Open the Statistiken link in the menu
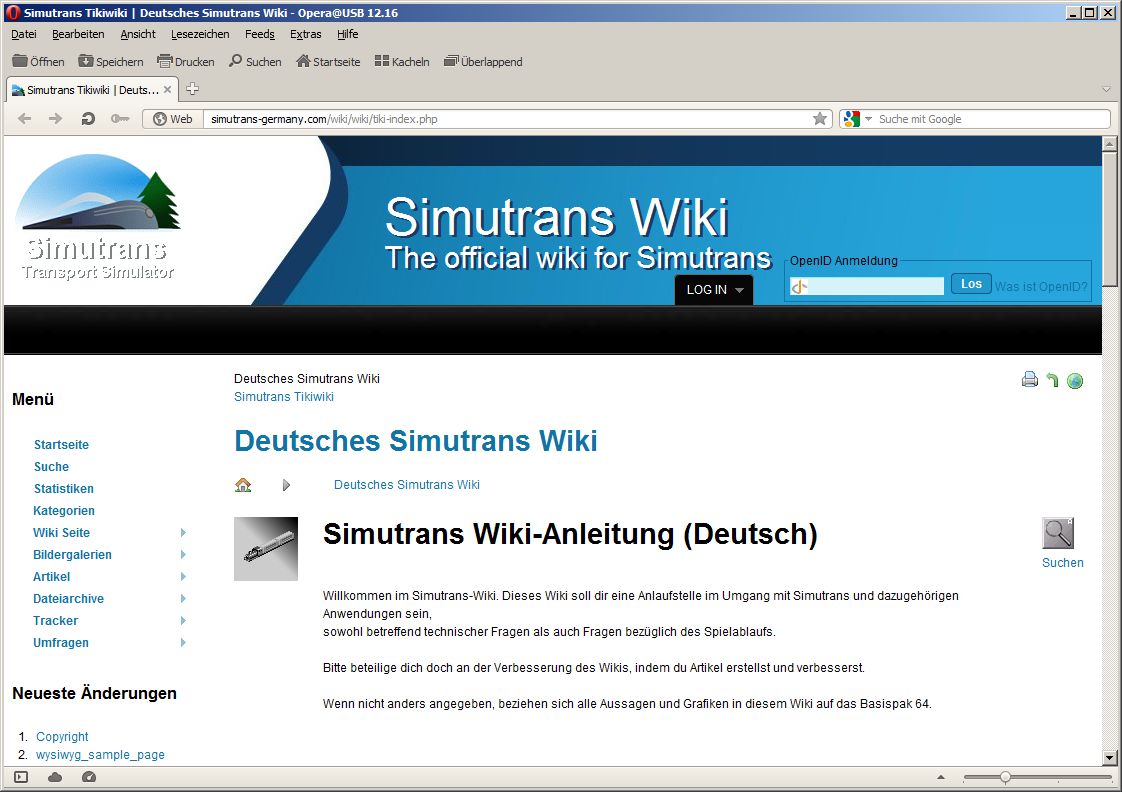 click(64, 489)
